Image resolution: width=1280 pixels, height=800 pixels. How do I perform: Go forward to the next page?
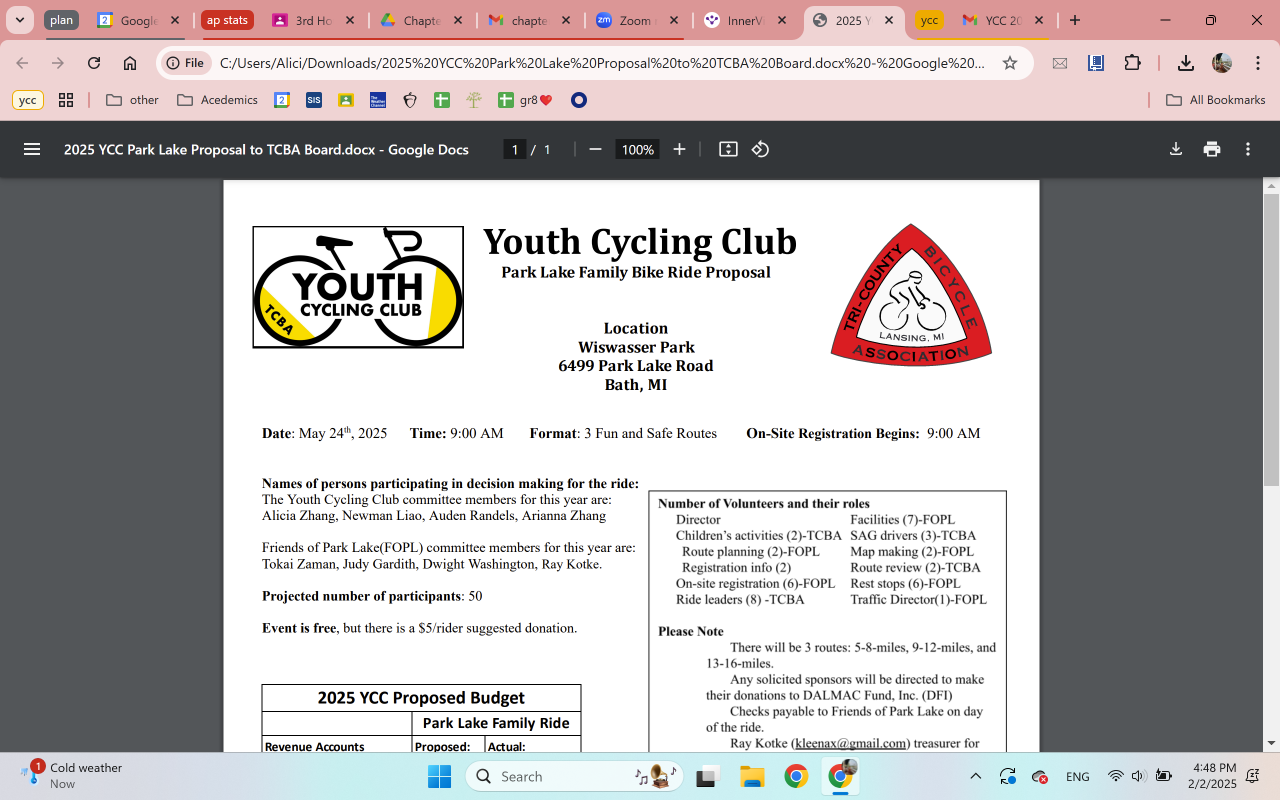pos(58,63)
